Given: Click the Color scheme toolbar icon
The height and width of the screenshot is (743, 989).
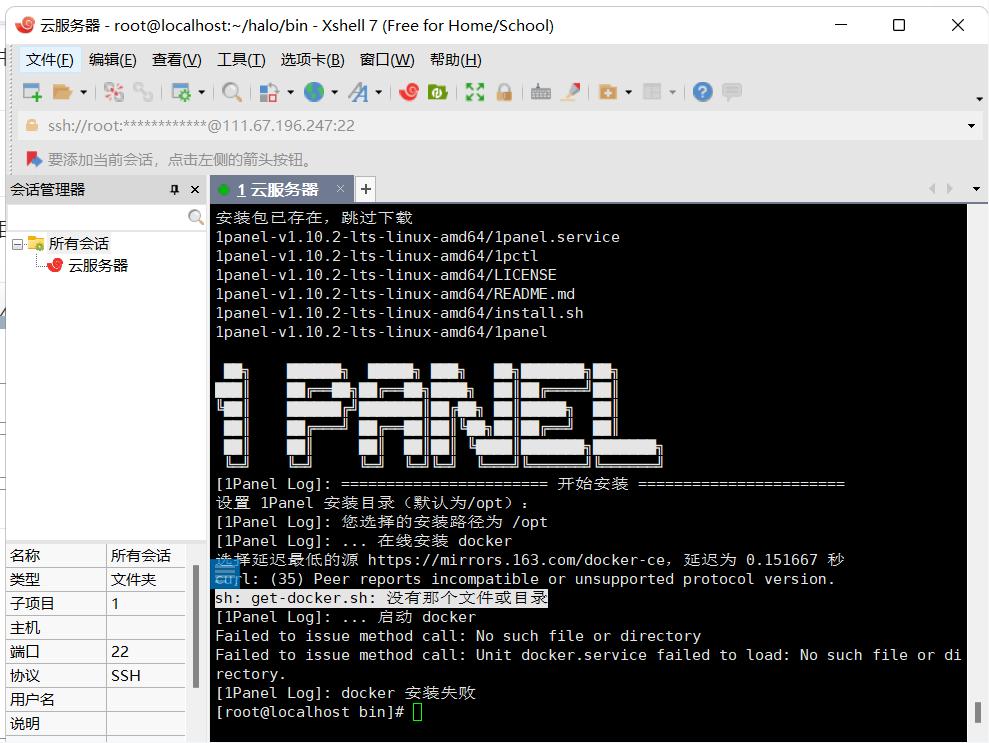Looking at the screenshot, I should [x=269, y=92].
